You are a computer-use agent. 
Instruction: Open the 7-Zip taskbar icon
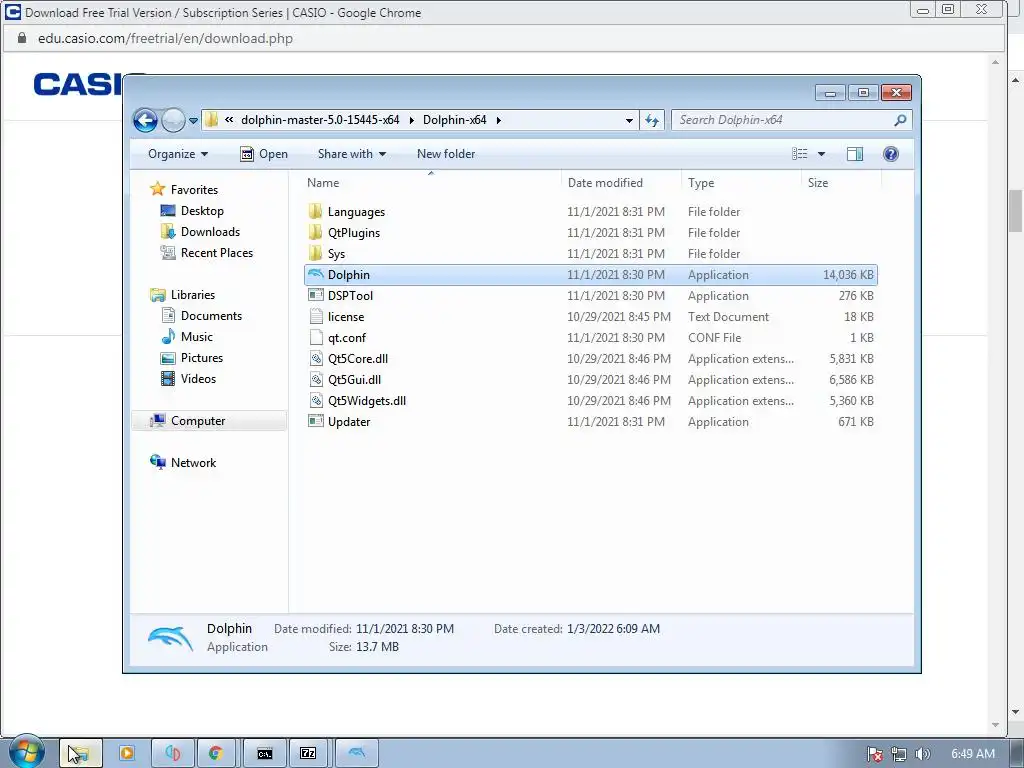point(308,753)
